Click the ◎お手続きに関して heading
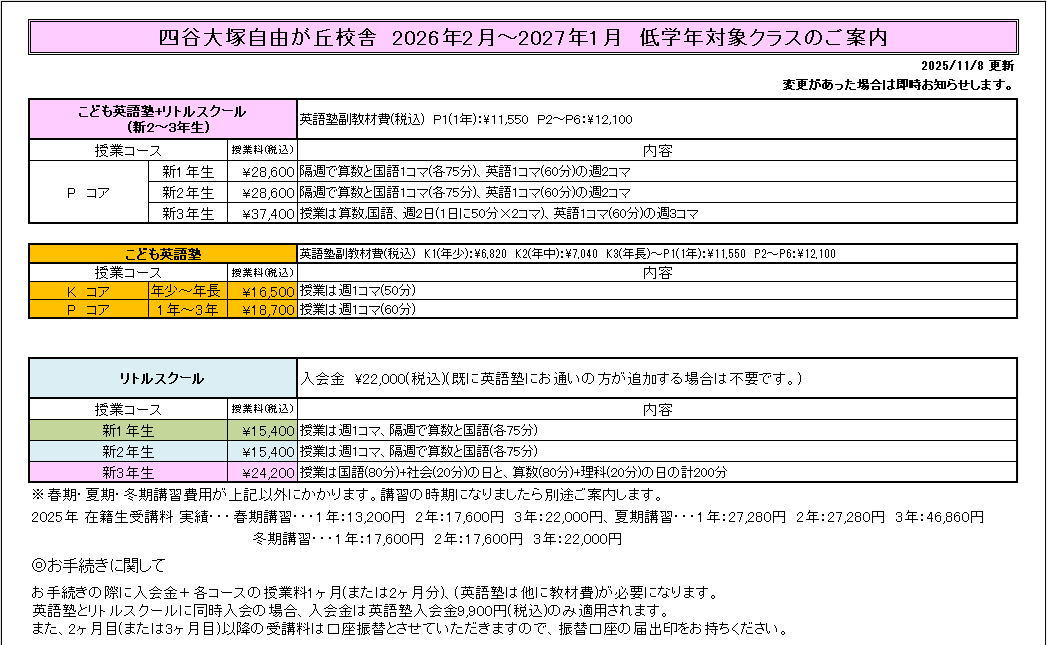This screenshot has height=645, width=1047. click(98, 566)
